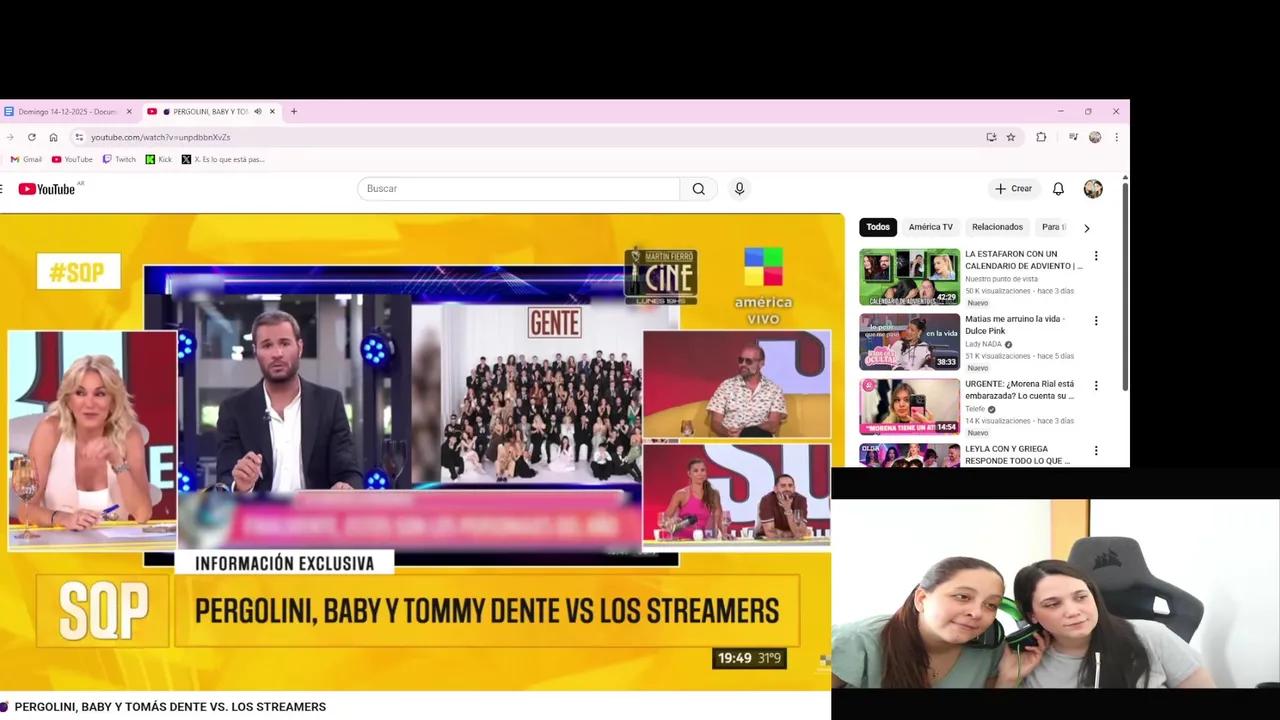
Task: Open the Chrome extensions puzzle icon
Action: coord(1041,137)
